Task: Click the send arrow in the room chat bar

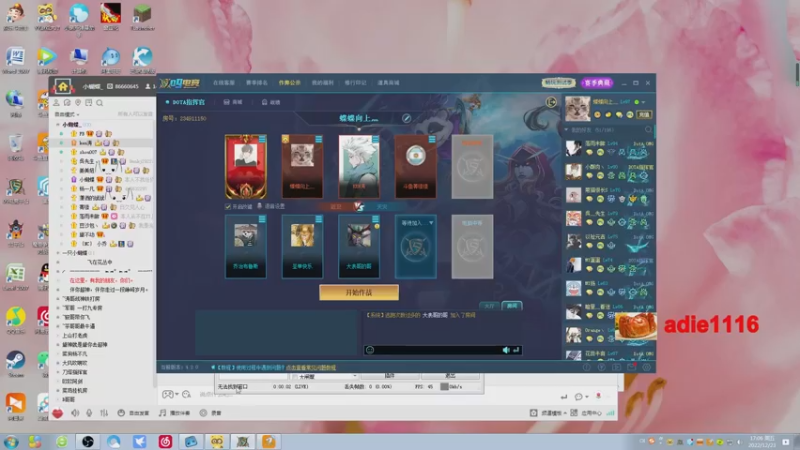Action: 516,350
